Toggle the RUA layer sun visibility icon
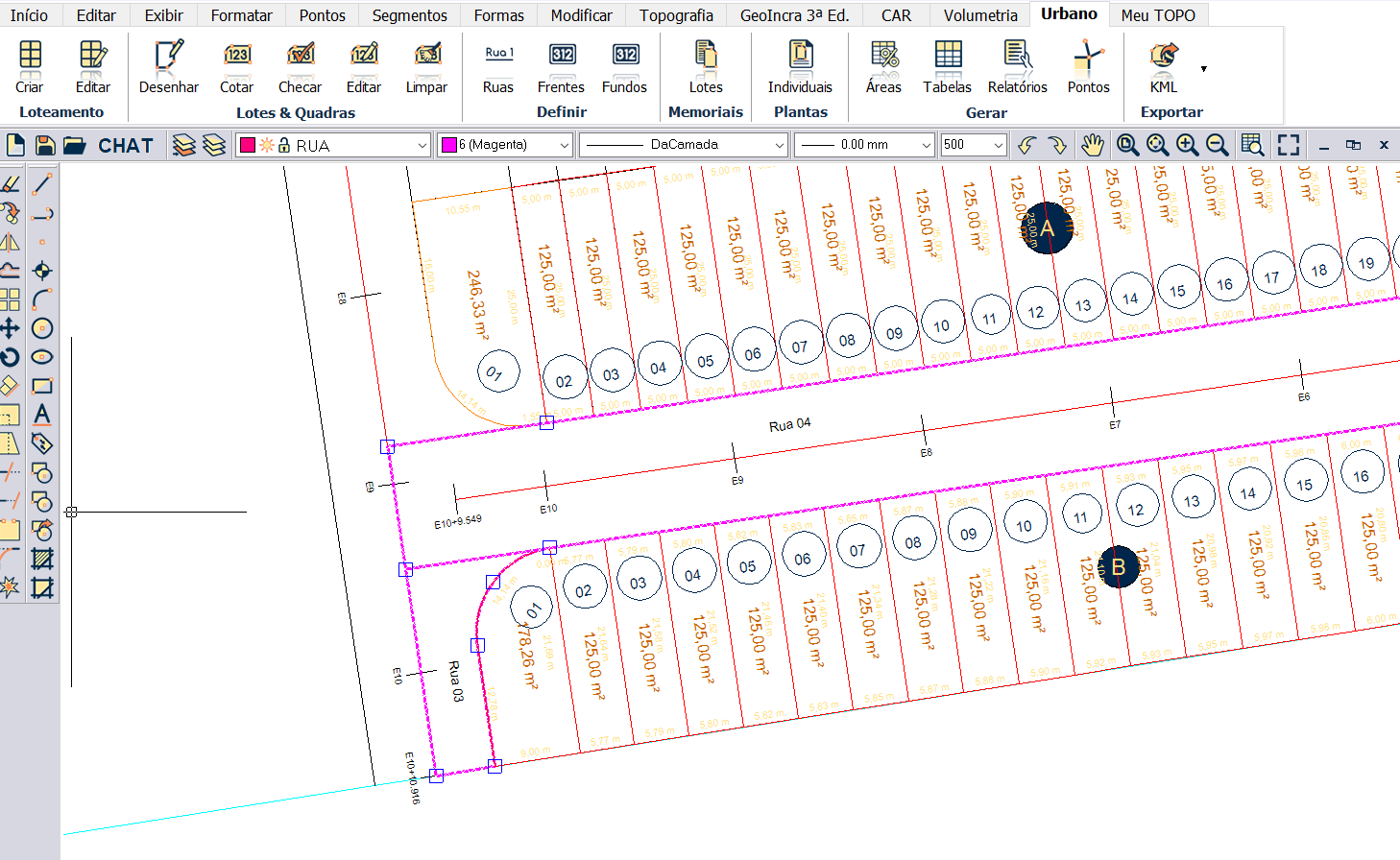Image resolution: width=1400 pixels, height=860 pixels. [267, 145]
